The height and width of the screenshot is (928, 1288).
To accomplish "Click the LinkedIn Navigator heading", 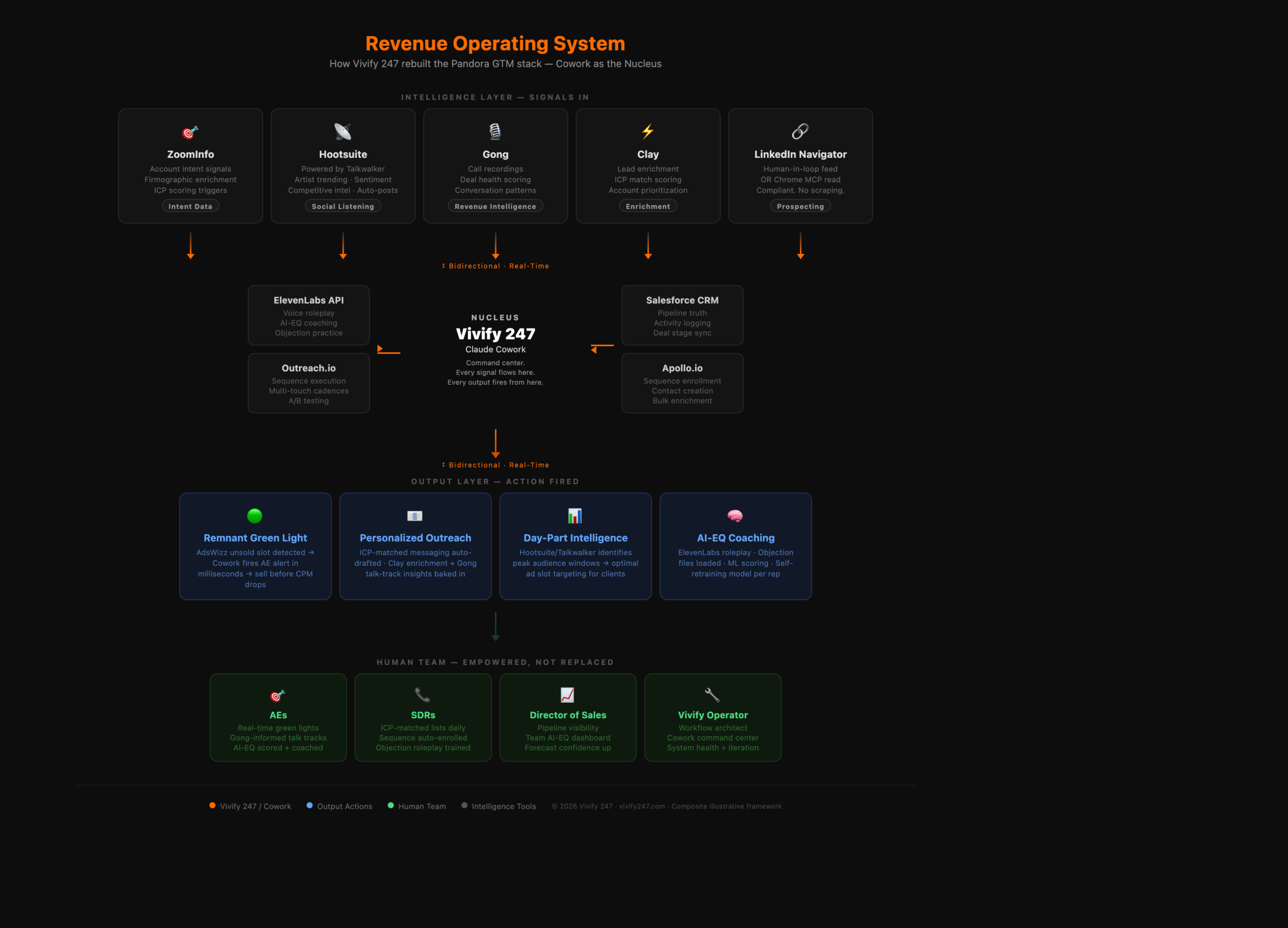I will [x=800, y=154].
